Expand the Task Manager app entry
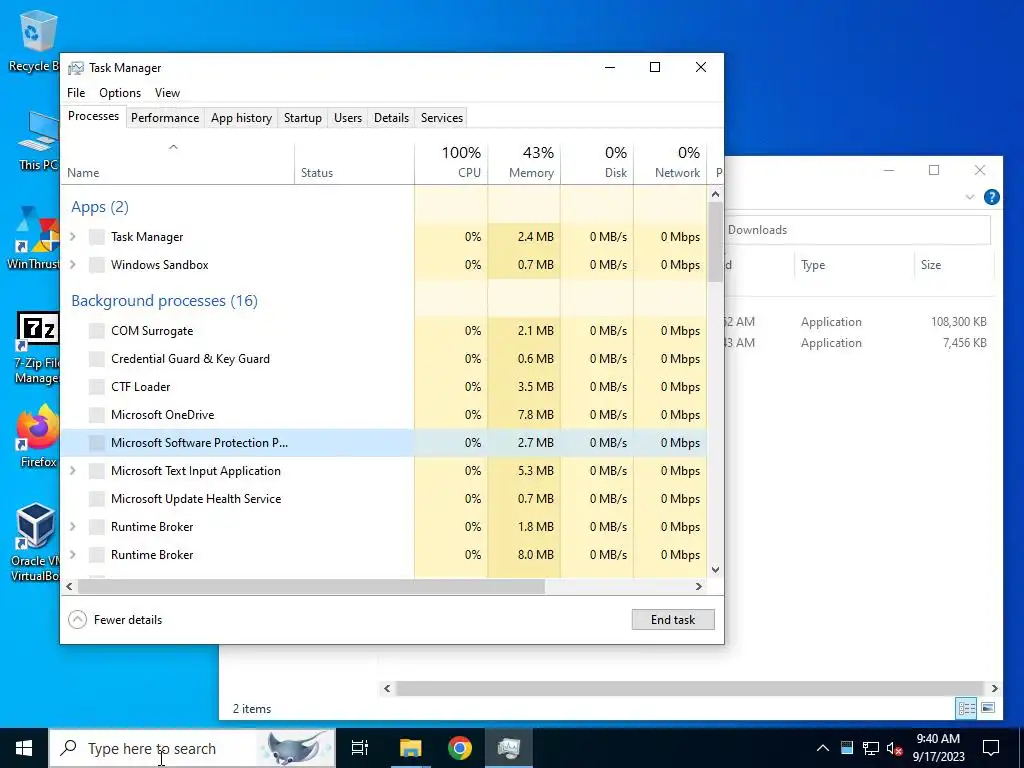The image size is (1024, 768). click(x=73, y=236)
